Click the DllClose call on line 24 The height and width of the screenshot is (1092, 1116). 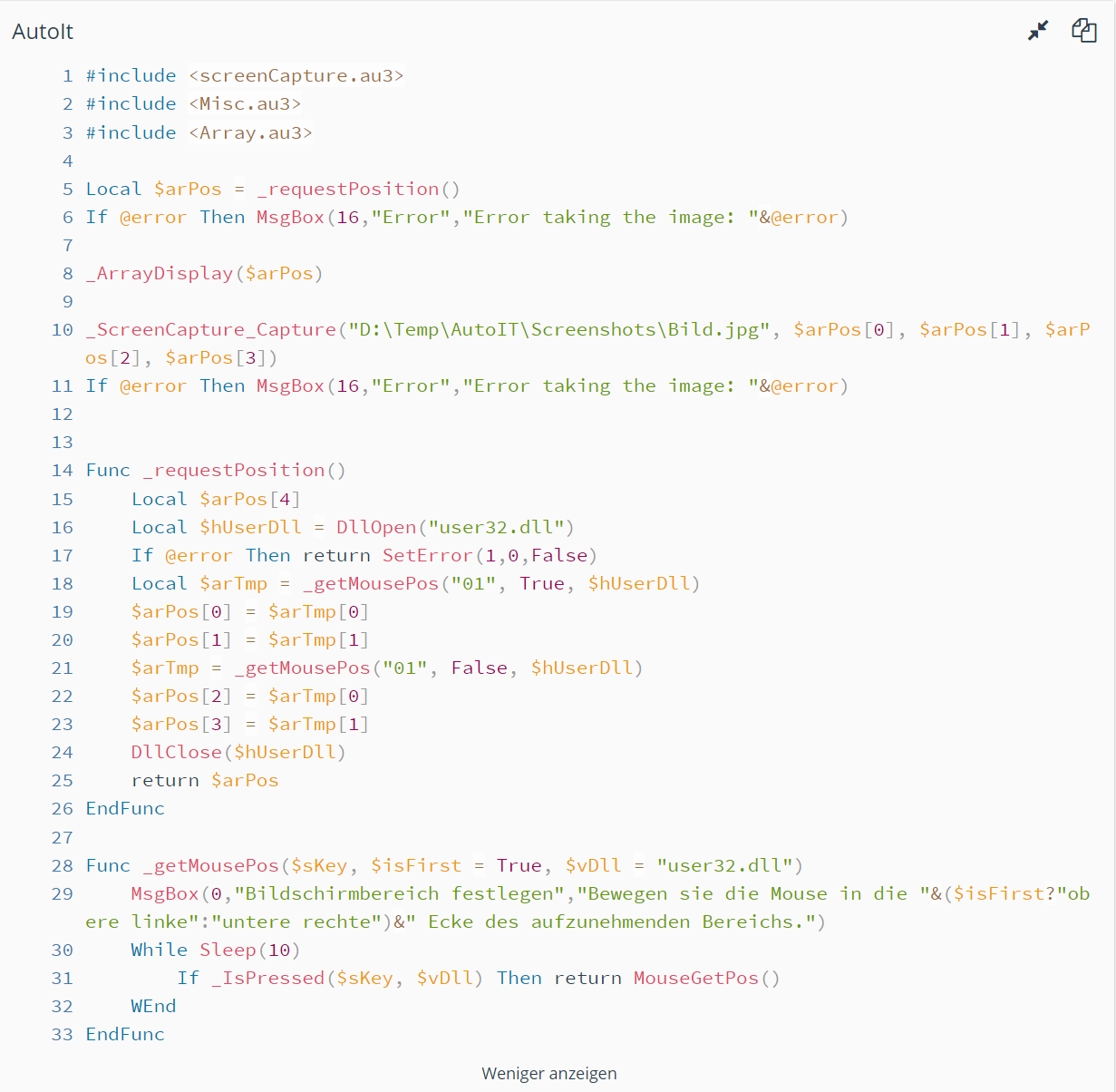(176, 752)
